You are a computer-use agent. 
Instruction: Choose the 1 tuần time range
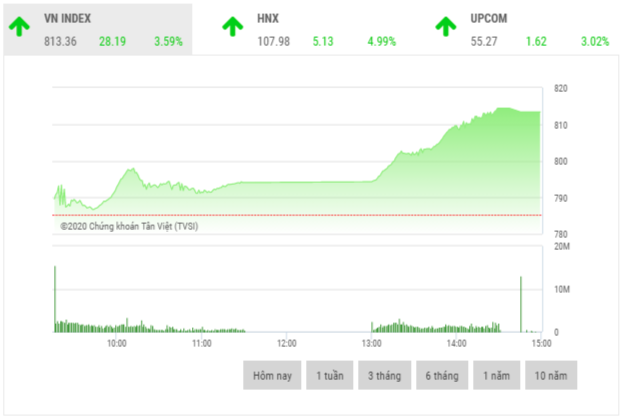click(331, 375)
